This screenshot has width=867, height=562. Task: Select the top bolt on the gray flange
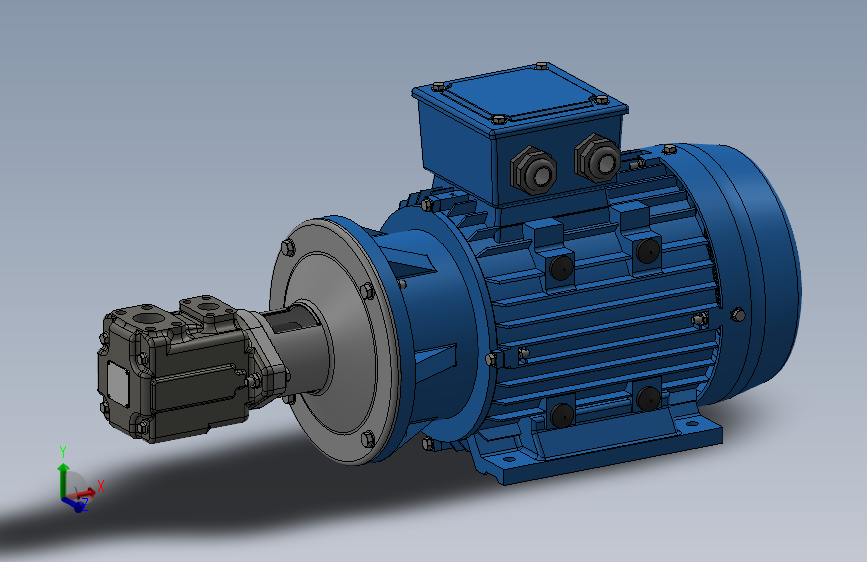click(x=288, y=247)
